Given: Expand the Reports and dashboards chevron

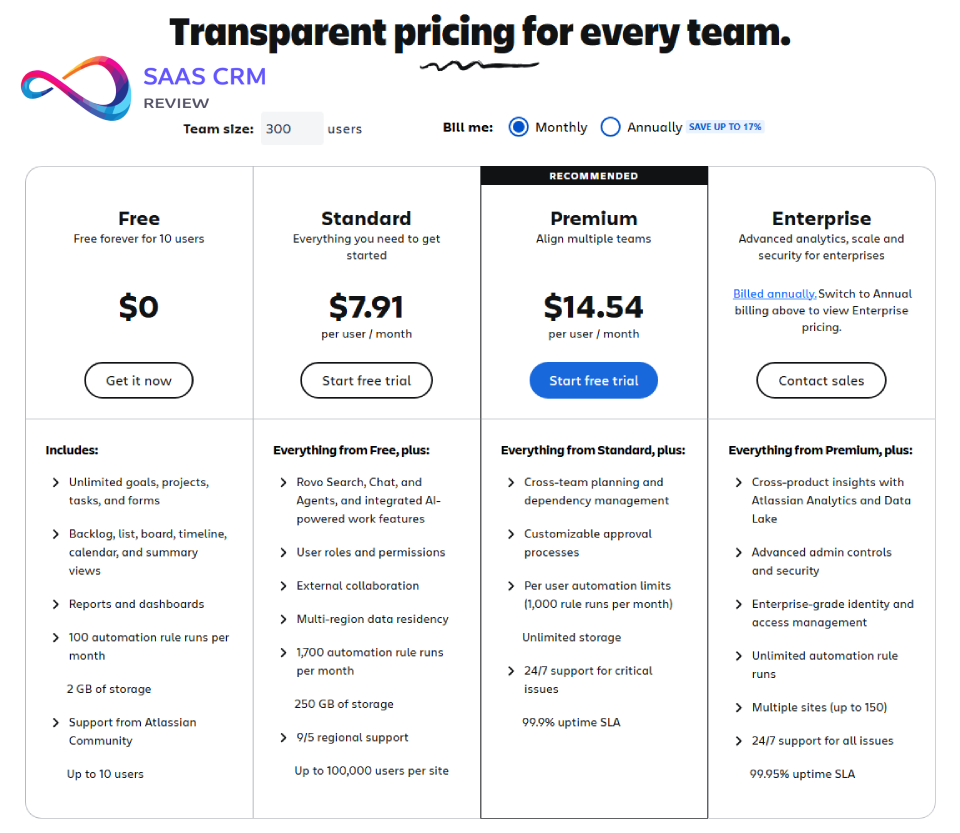Looking at the screenshot, I should (56, 605).
